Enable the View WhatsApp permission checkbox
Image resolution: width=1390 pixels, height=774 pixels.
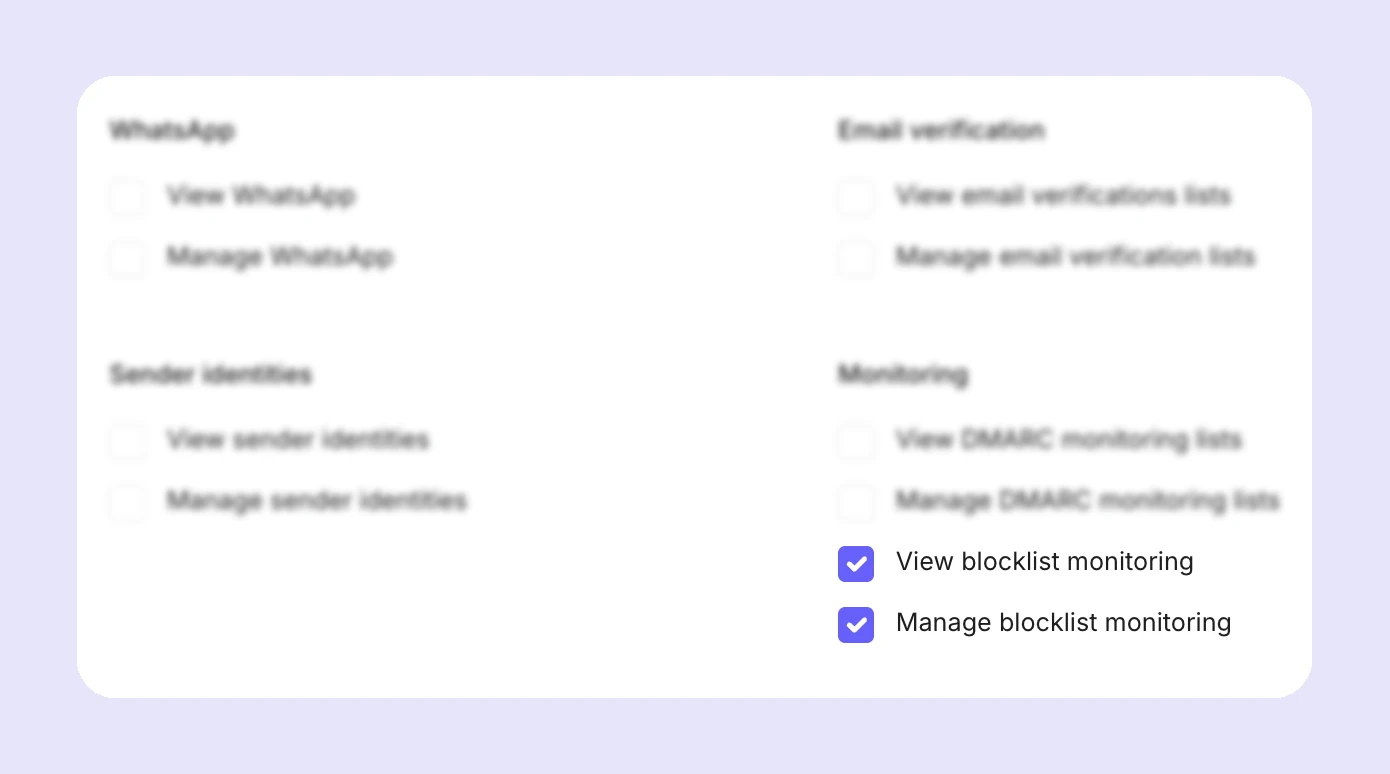click(x=126, y=197)
